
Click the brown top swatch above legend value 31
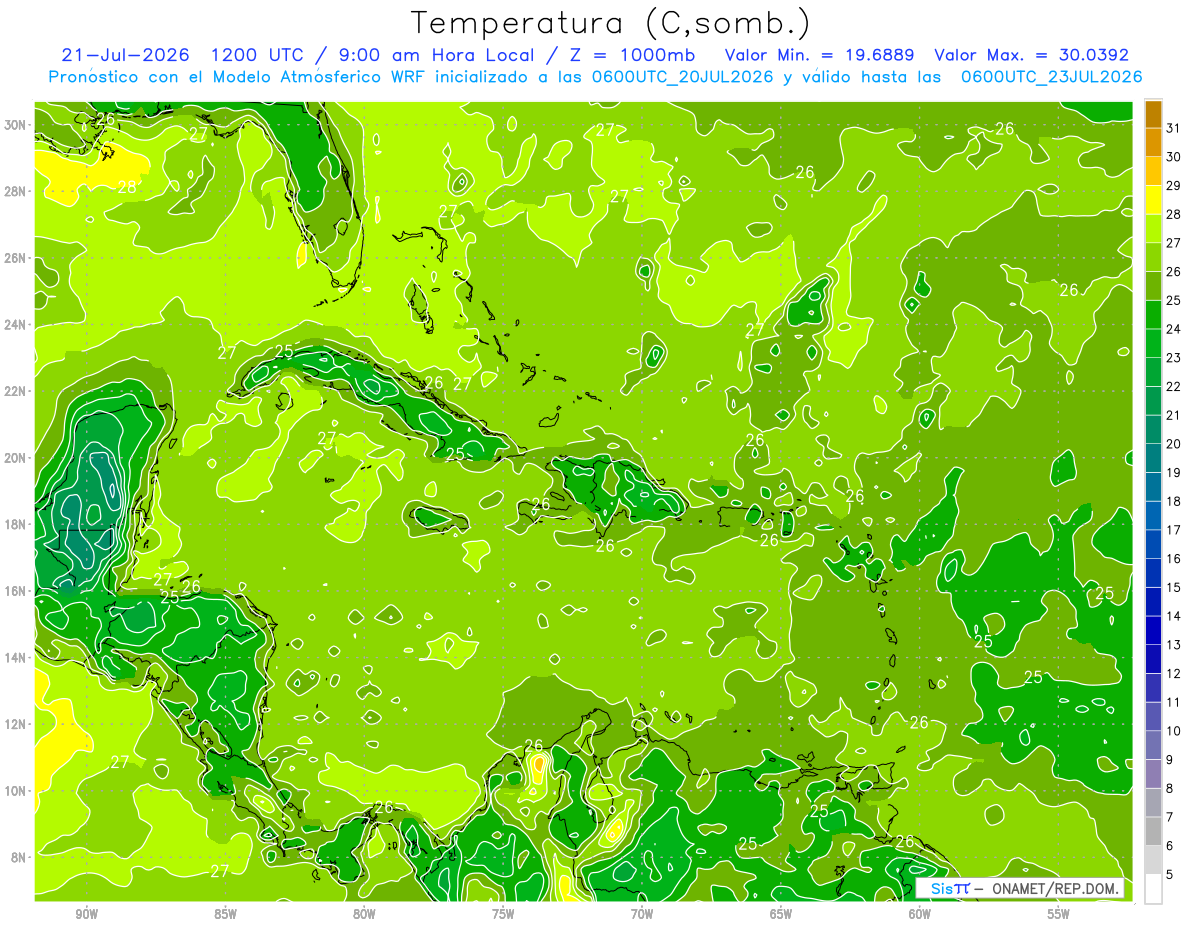pos(1153,114)
